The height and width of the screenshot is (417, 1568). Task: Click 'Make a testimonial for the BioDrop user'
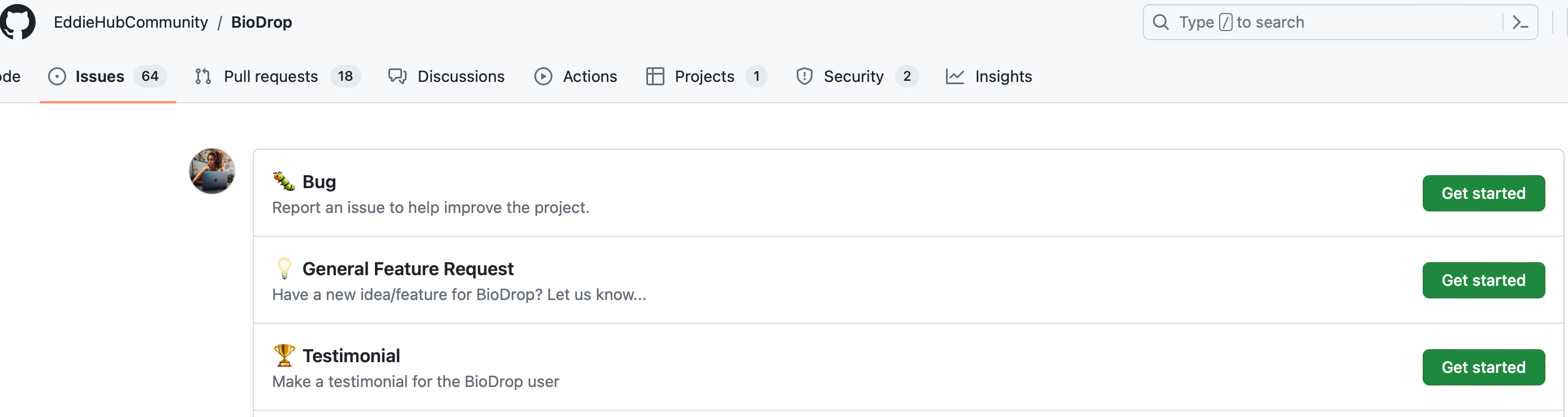click(x=415, y=382)
